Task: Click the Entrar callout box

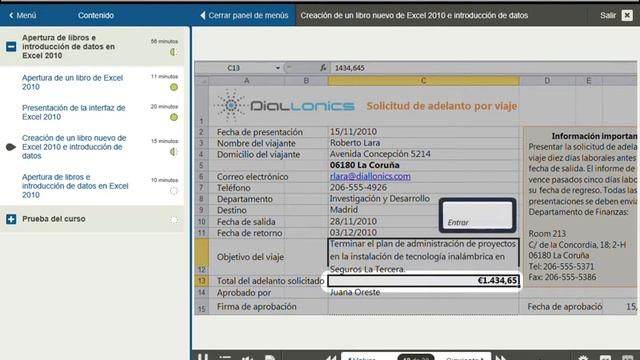Action: pyautogui.click(x=477, y=215)
